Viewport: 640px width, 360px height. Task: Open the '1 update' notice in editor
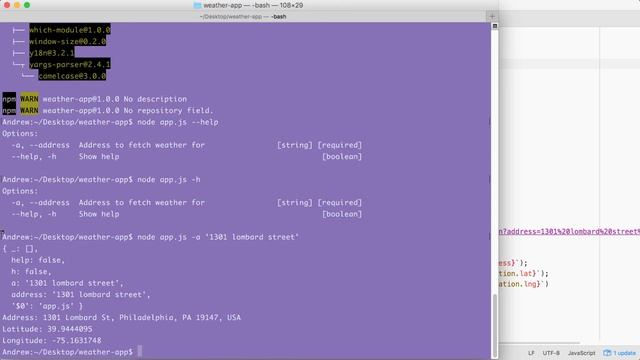point(624,353)
